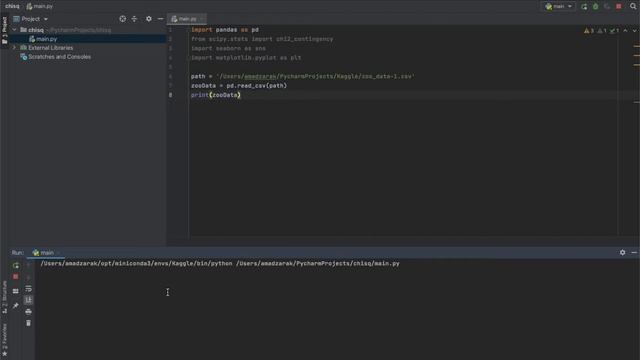Screen dimensions: 640x360
Task: Run with coverage from the top toolbar
Action: [x=607, y=7]
